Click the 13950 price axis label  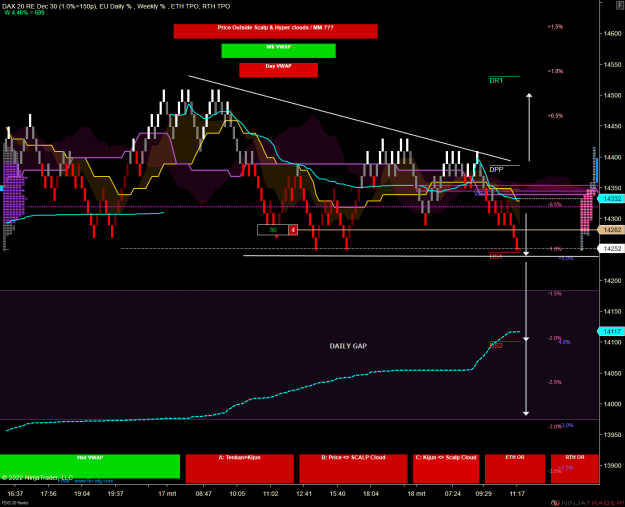[613, 435]
